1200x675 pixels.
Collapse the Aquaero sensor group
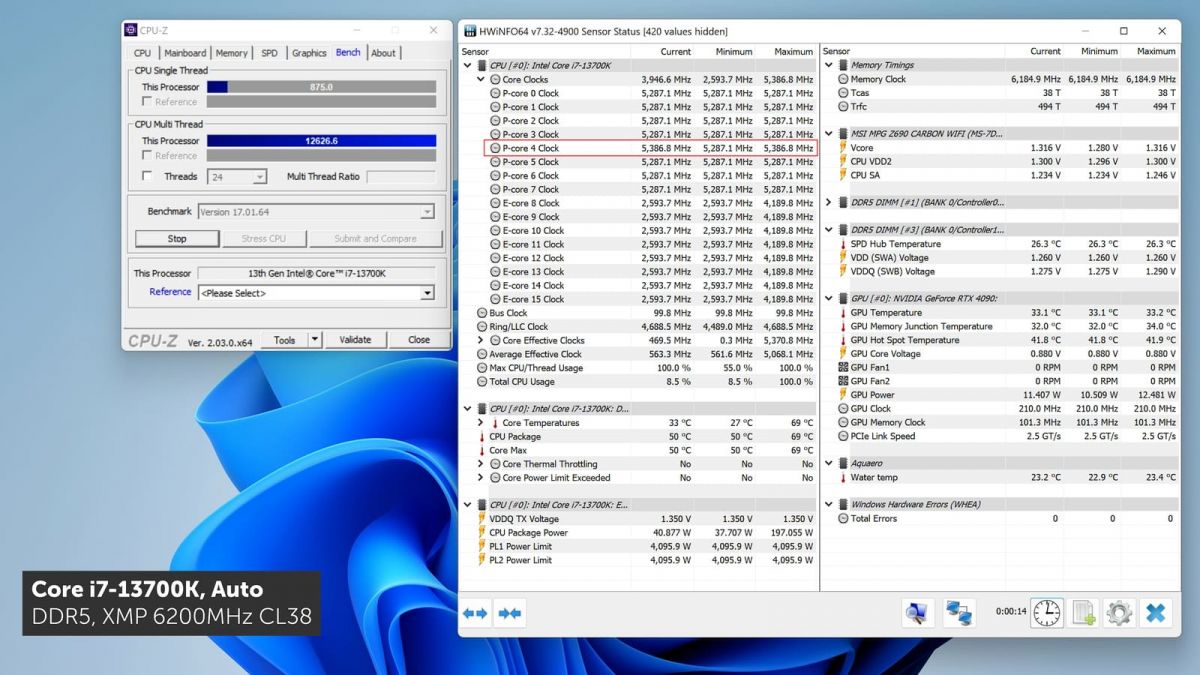(x=828, y=464)
